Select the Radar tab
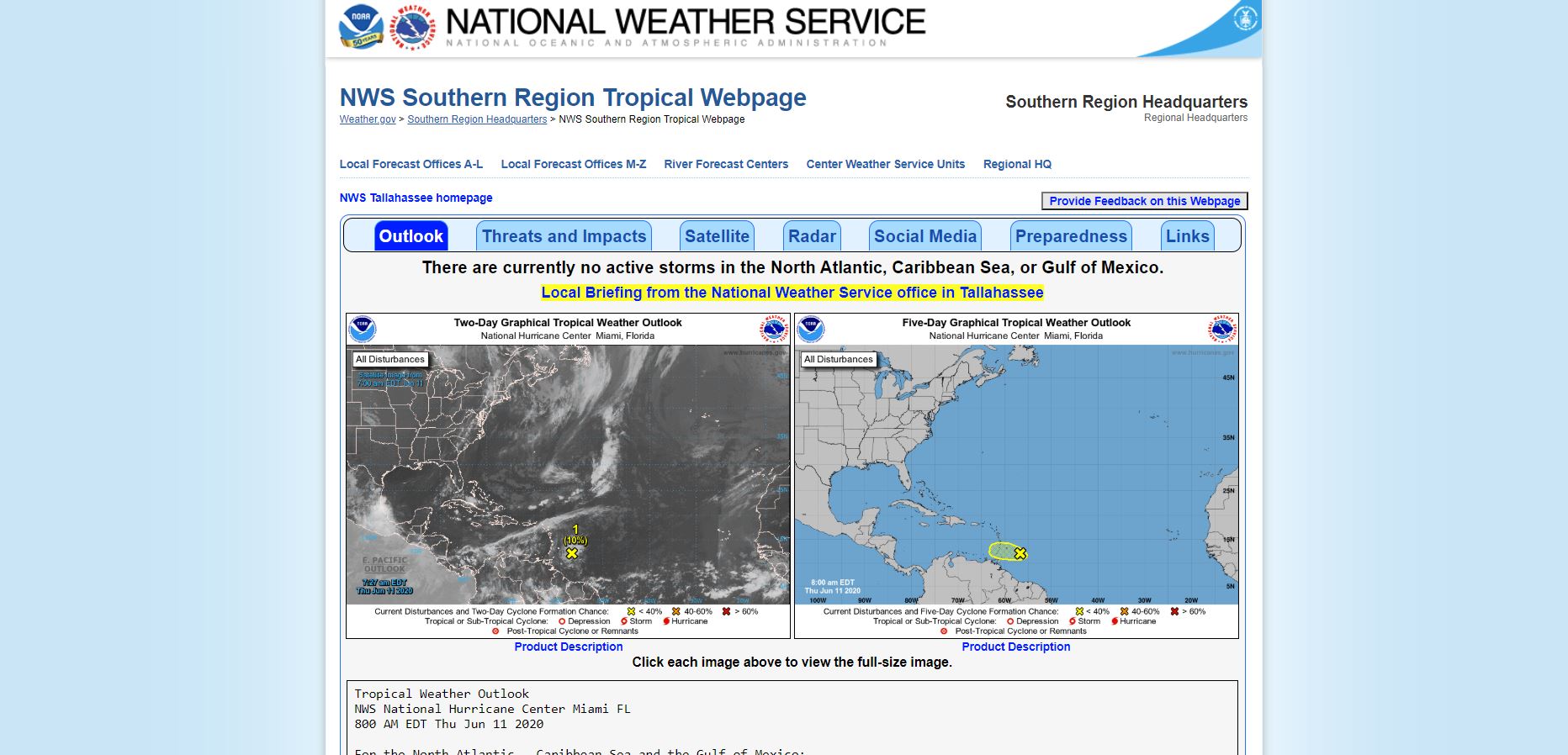1568x755 pixels. click(812, 236)
